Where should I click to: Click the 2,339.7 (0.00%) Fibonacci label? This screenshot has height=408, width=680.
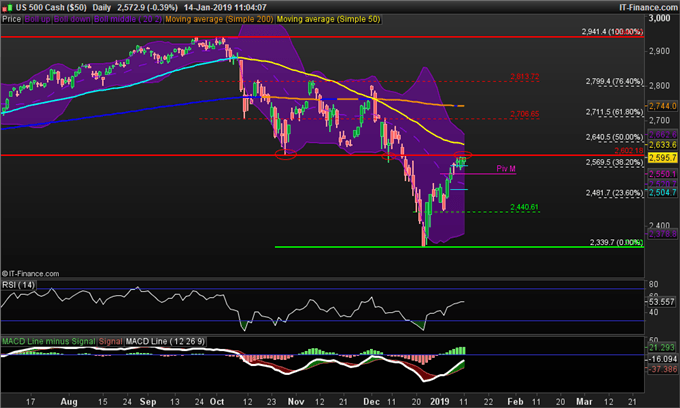click(616, 242)
